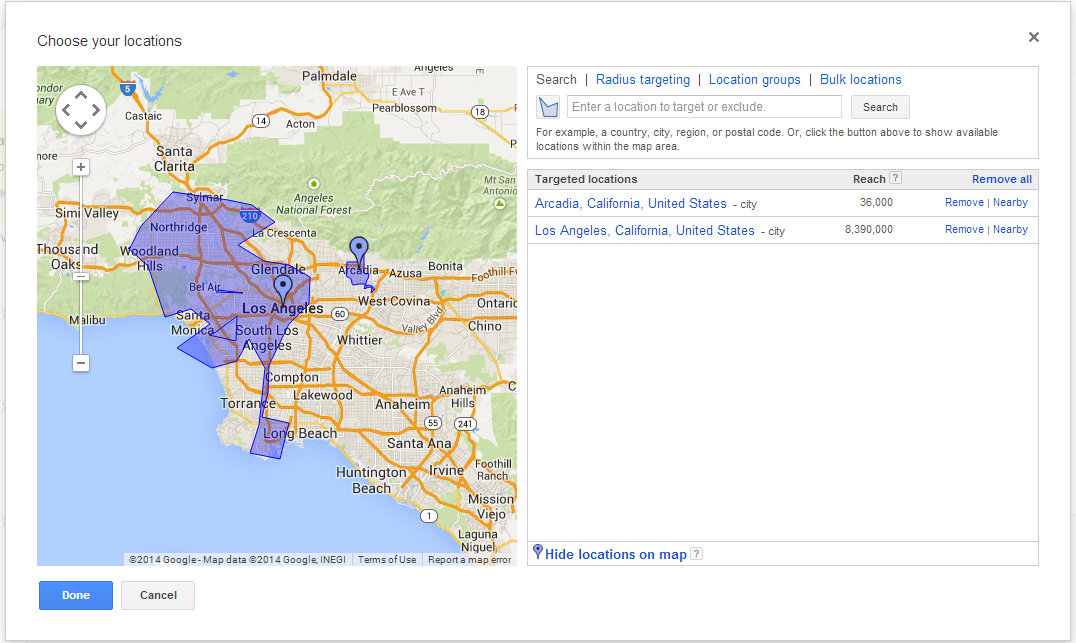This screenshot has width=1076, height=643.
Task: Click Remove all targeted locations link
Action: [1001, 179]
